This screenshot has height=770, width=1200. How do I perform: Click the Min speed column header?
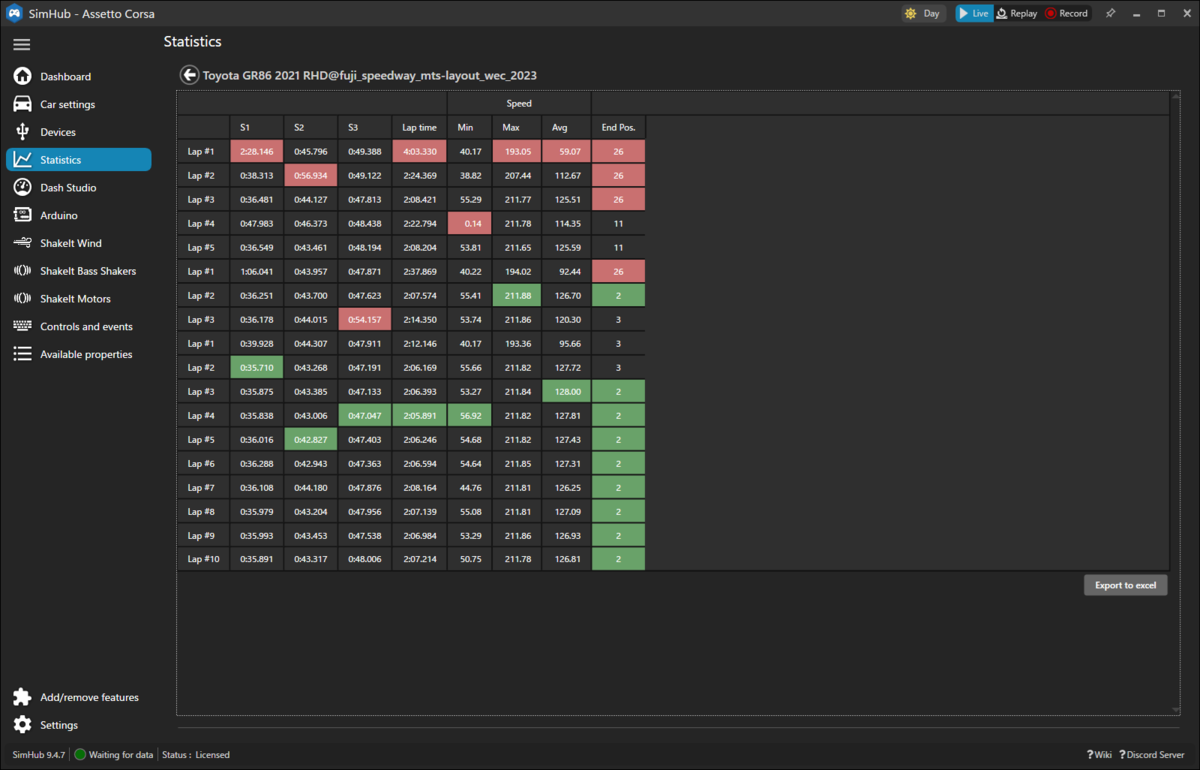click(469, 128)
